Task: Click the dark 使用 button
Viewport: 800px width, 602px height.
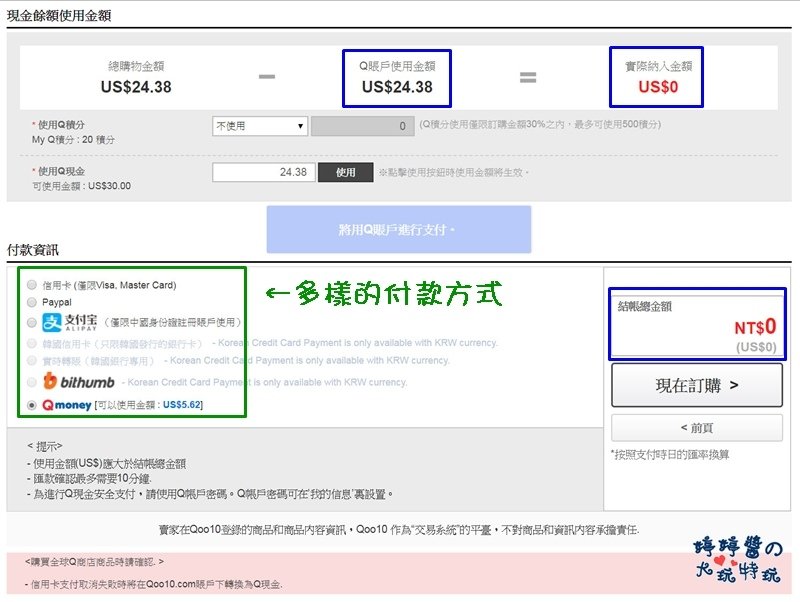Action: click(345, 172)
